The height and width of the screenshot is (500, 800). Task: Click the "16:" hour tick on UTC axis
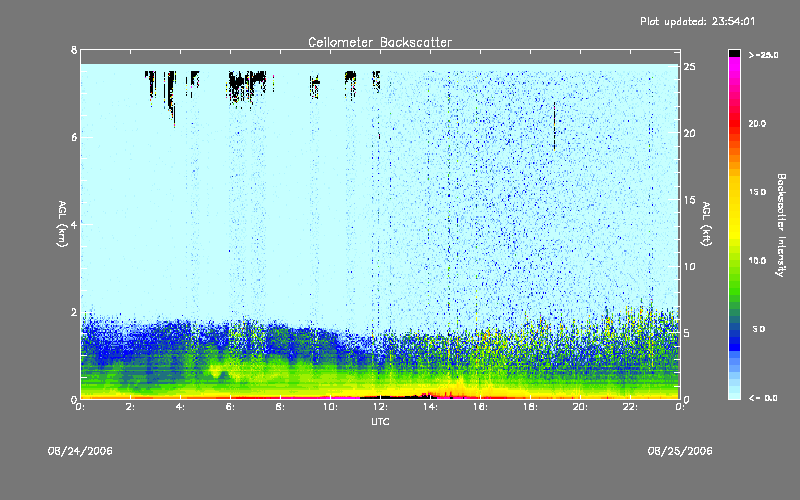[x=480, y=407]
